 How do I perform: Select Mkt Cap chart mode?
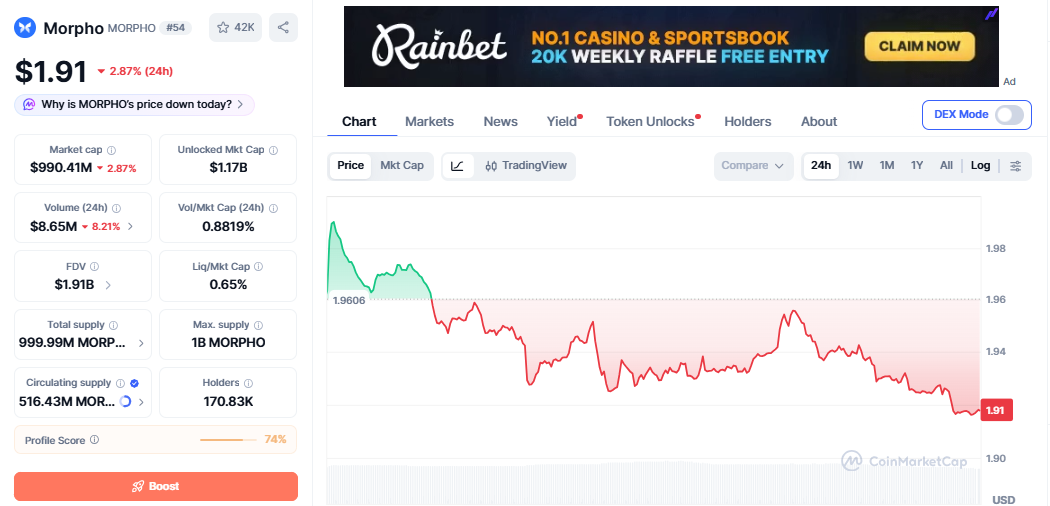pos(402,165)
